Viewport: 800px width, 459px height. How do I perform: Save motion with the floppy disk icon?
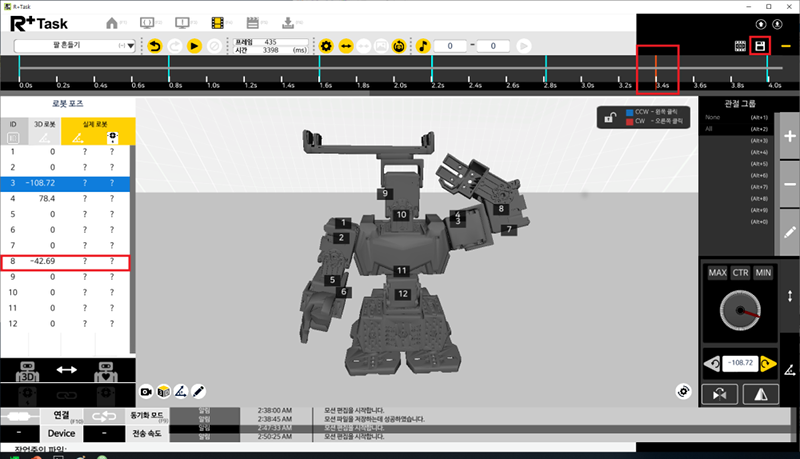760,46
